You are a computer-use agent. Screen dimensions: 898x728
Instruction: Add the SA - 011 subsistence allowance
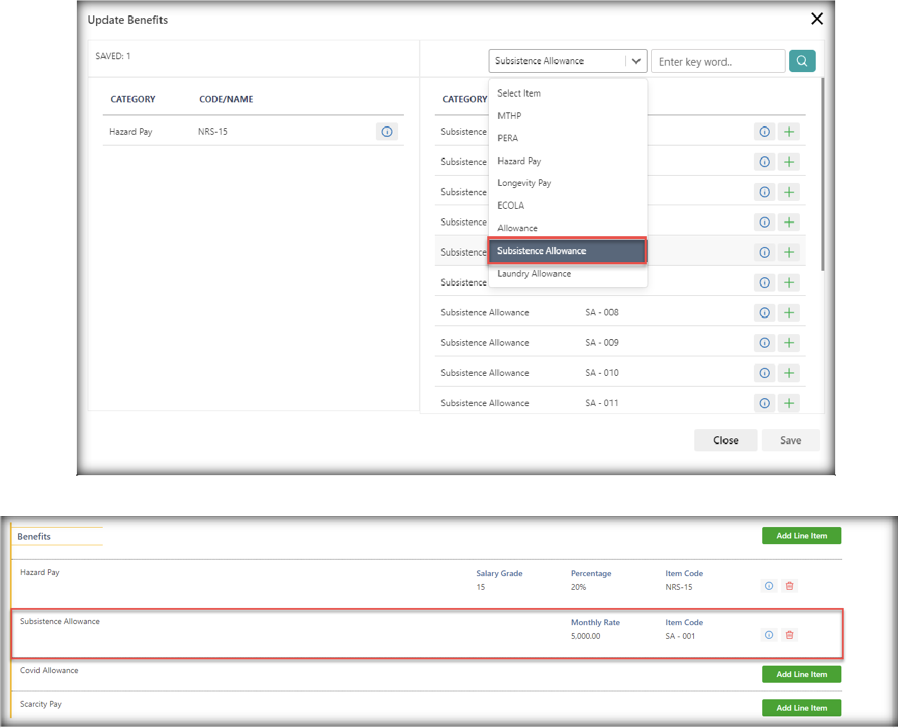(789, 403)
